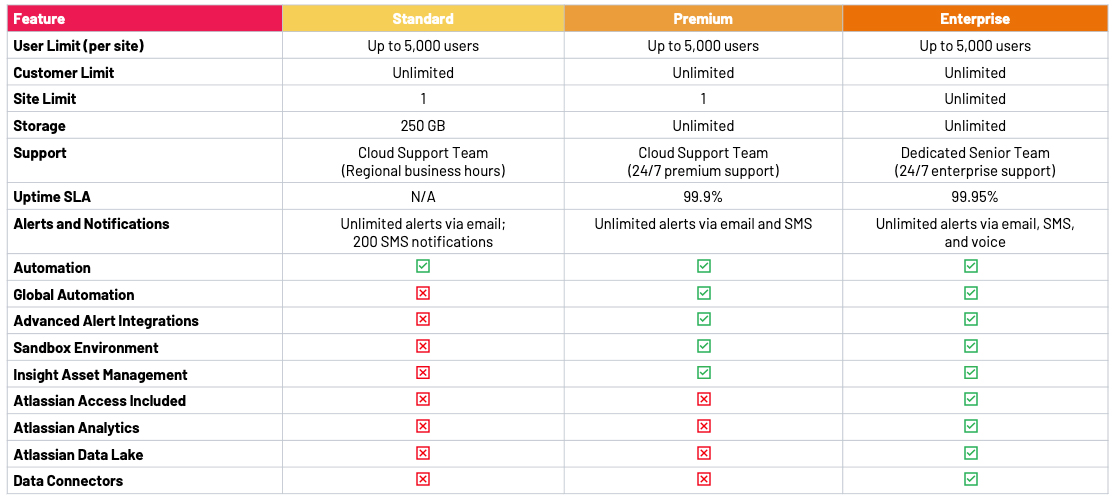
Task: Click Enterprise check for Sandbox Environment
Action: click(x=970, y=346)
